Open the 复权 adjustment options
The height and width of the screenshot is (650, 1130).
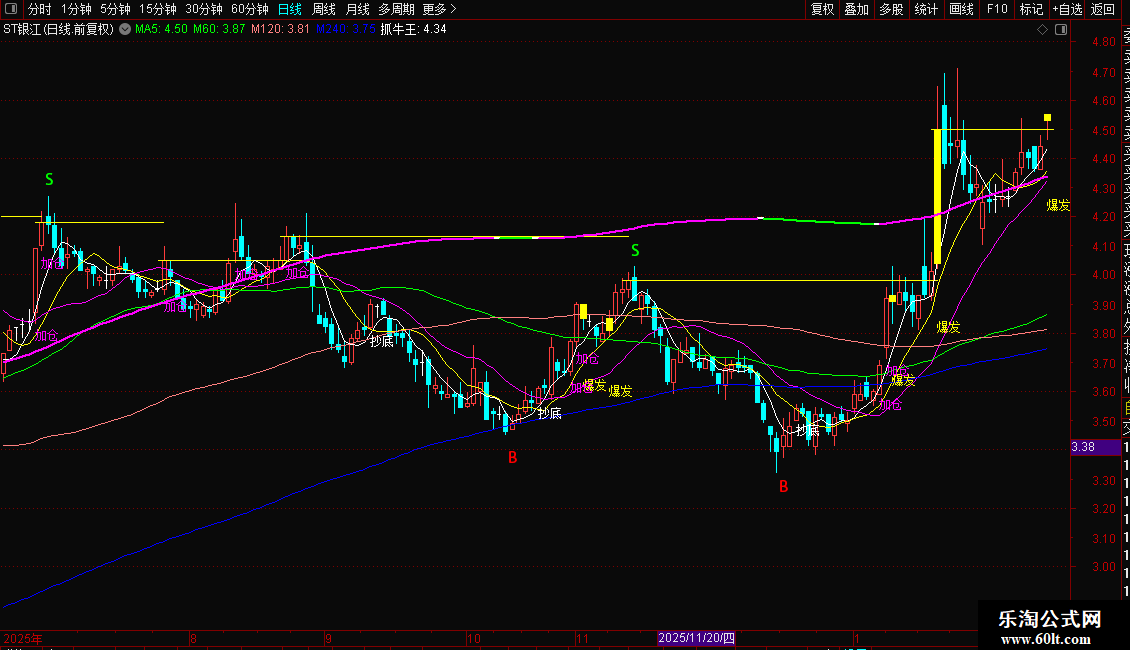coord(822,9)
